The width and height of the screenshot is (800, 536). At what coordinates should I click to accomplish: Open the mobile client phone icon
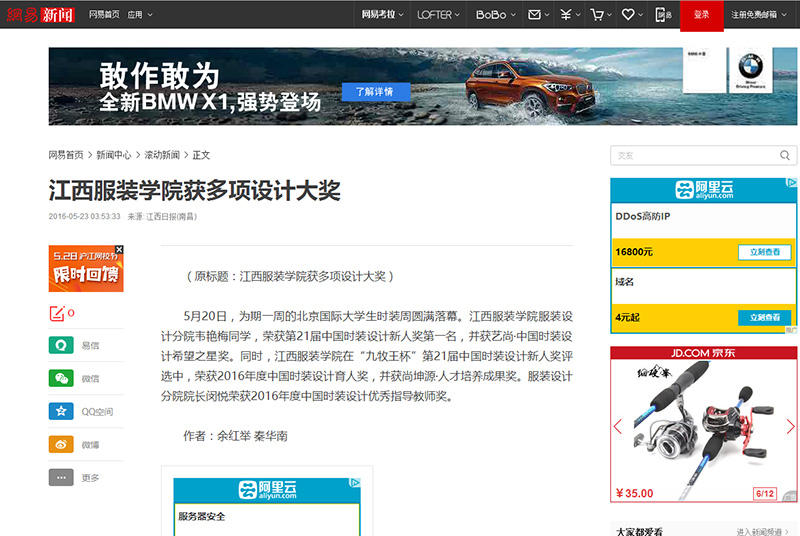[x=664, y=14]
